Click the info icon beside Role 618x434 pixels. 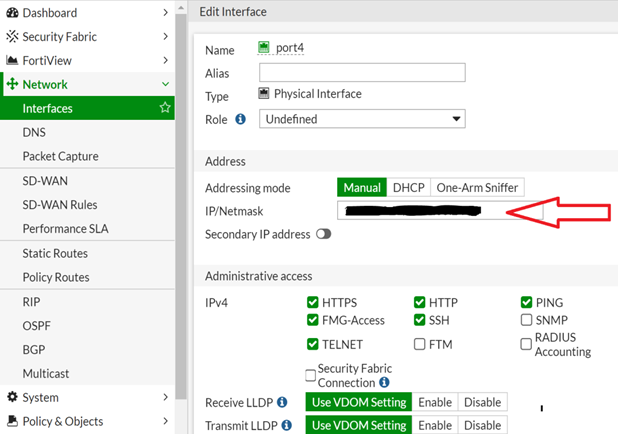[240, 119]
